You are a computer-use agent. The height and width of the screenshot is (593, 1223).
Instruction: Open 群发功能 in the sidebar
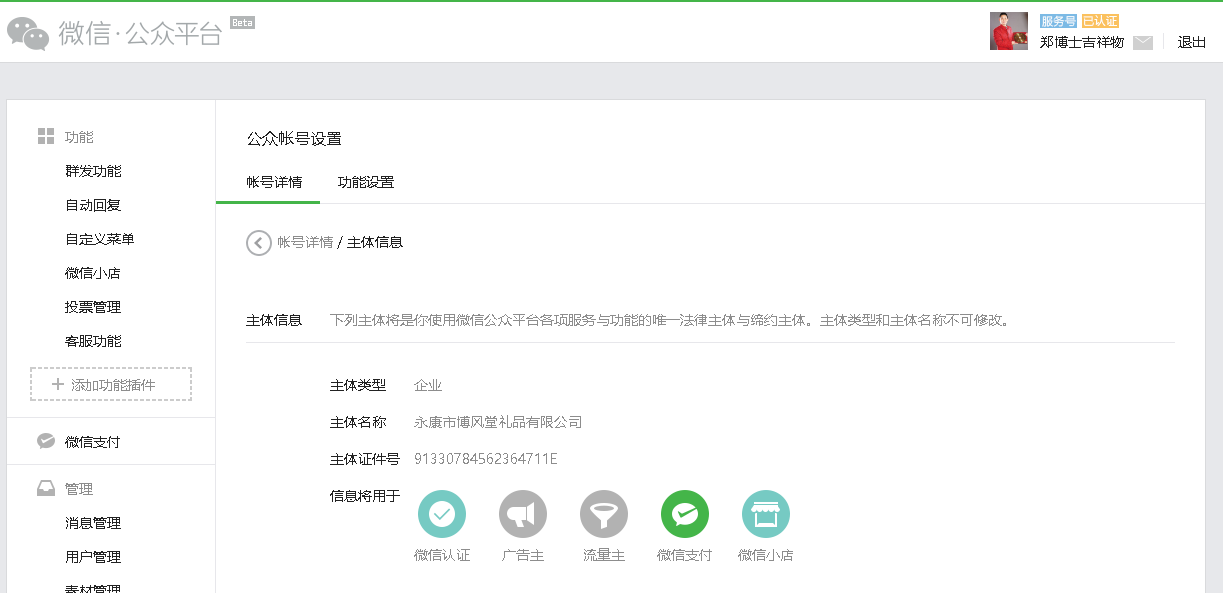point(93,171)
